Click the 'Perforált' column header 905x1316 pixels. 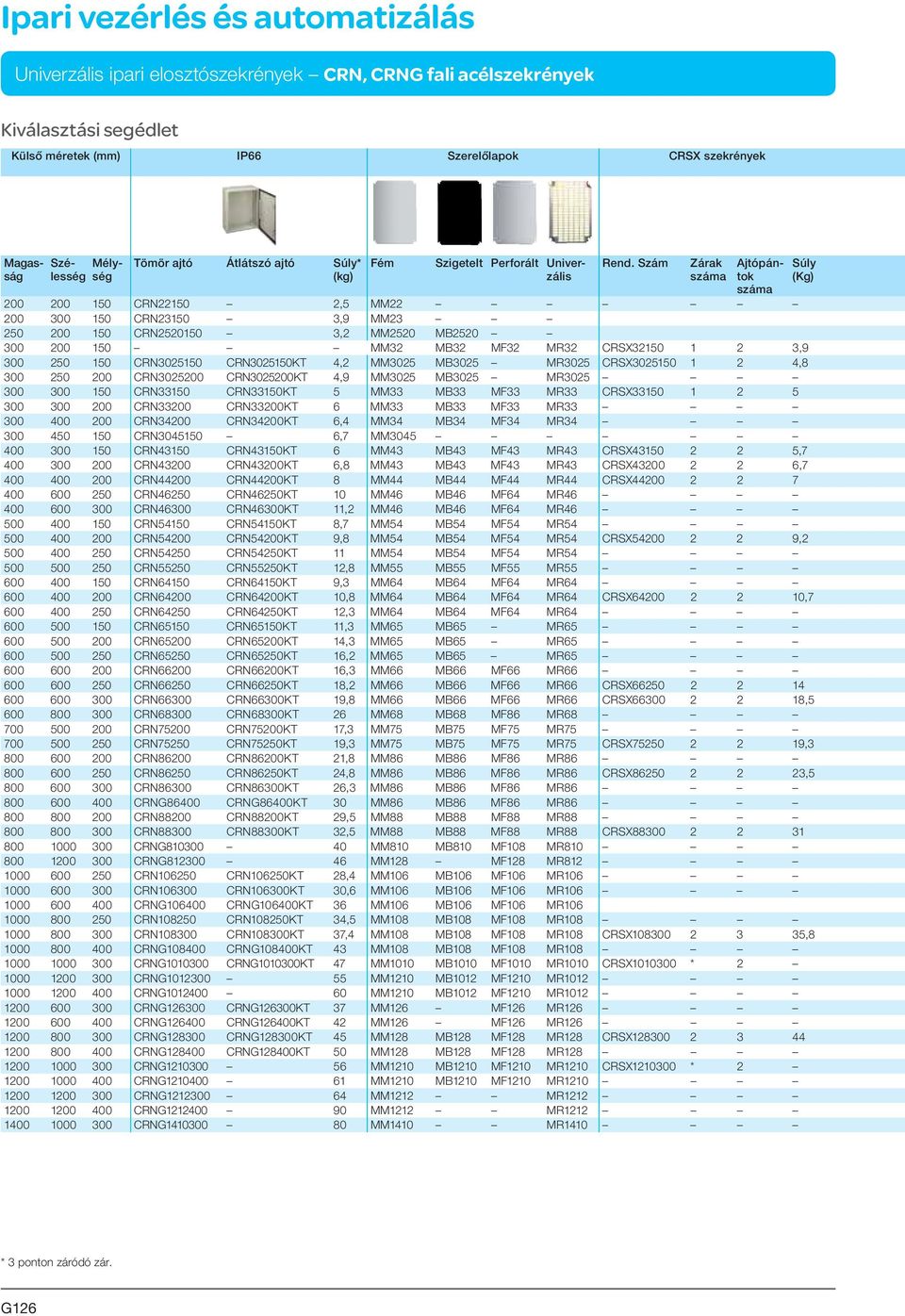coord(515,263)
